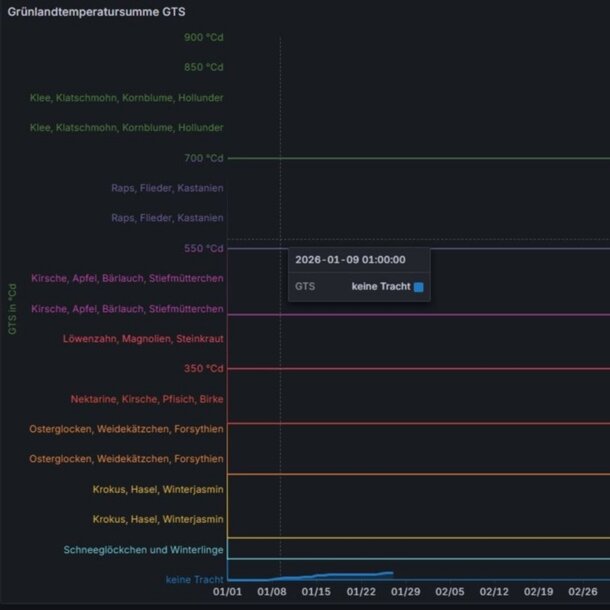Screen dimensions: 610x610
Task: Select the 02/26 tick on the x-axis
Action: point(582,593)
